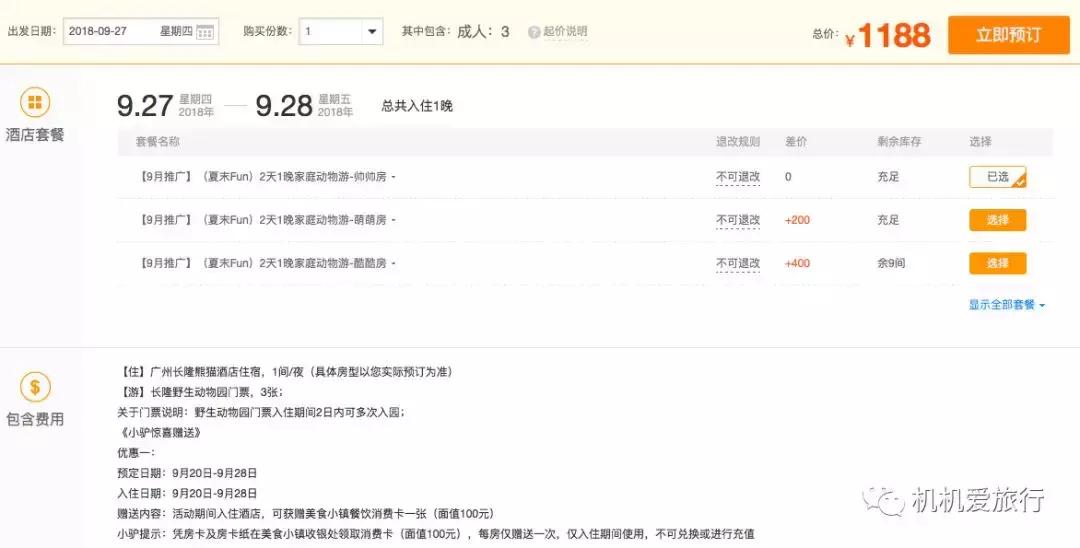Expand 显示全部套餐 list

[x=1006, y=305]
